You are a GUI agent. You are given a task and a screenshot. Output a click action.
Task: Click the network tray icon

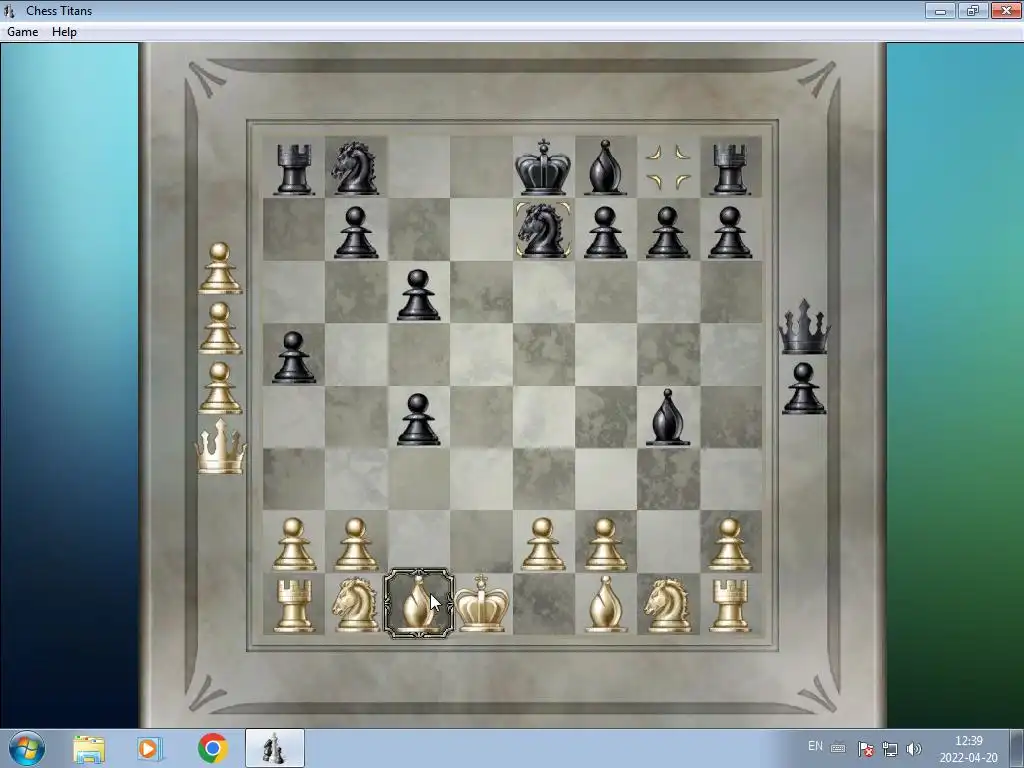(889, 748)
